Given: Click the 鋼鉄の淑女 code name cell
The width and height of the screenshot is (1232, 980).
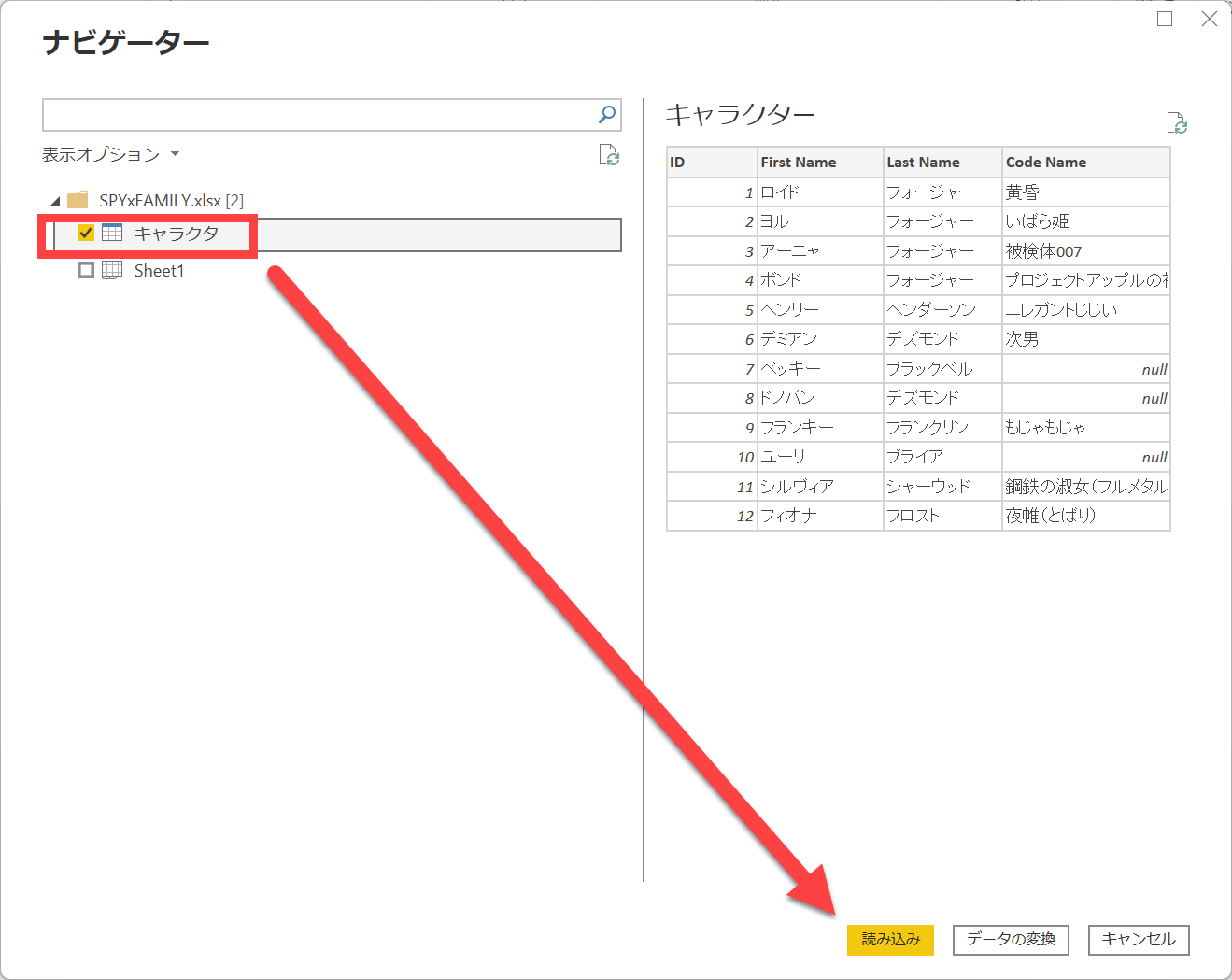Looking at the screenshot, I should (x=1086, y=487).
